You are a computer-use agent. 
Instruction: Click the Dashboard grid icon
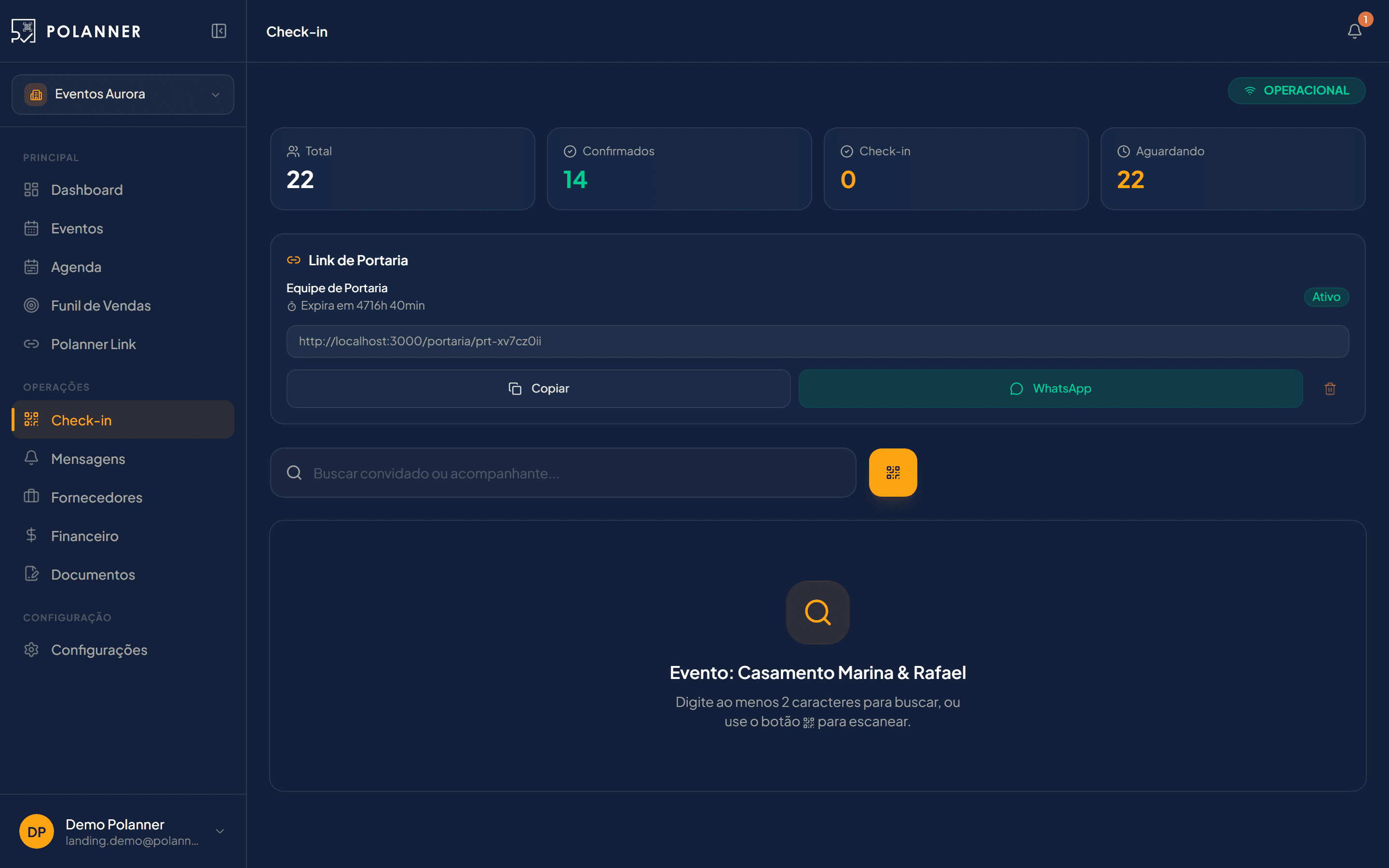[31, 190]
